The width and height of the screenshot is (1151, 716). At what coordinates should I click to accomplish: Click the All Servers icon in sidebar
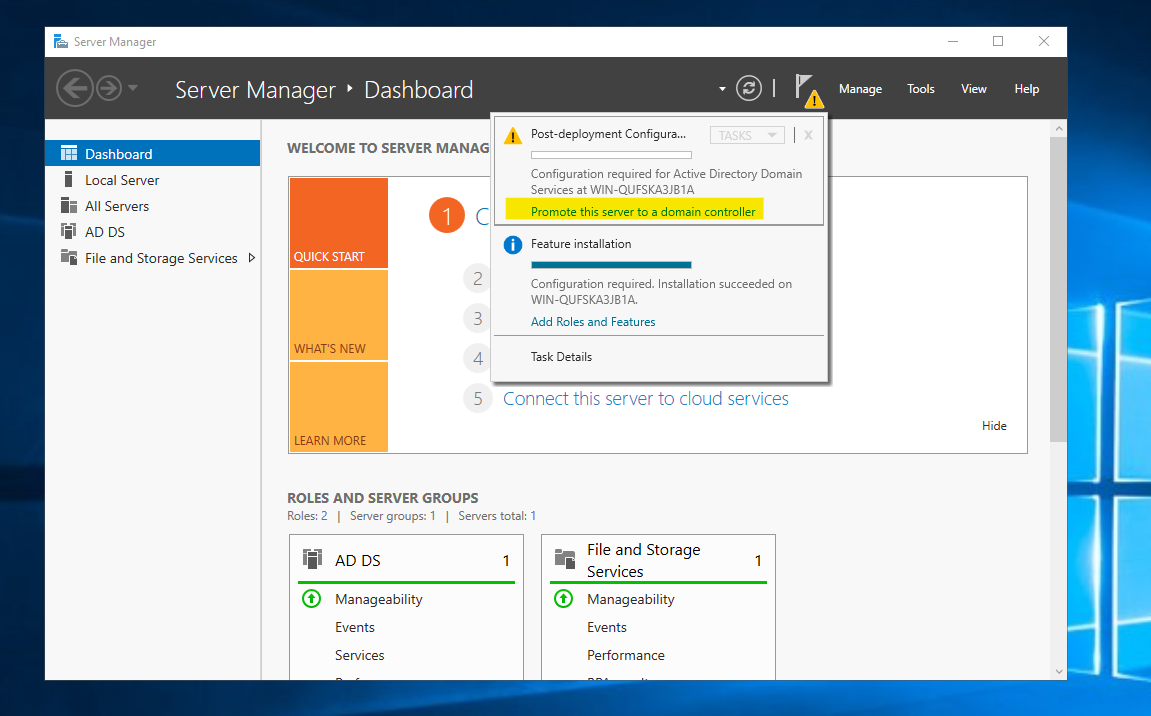(x=69, y=206)
